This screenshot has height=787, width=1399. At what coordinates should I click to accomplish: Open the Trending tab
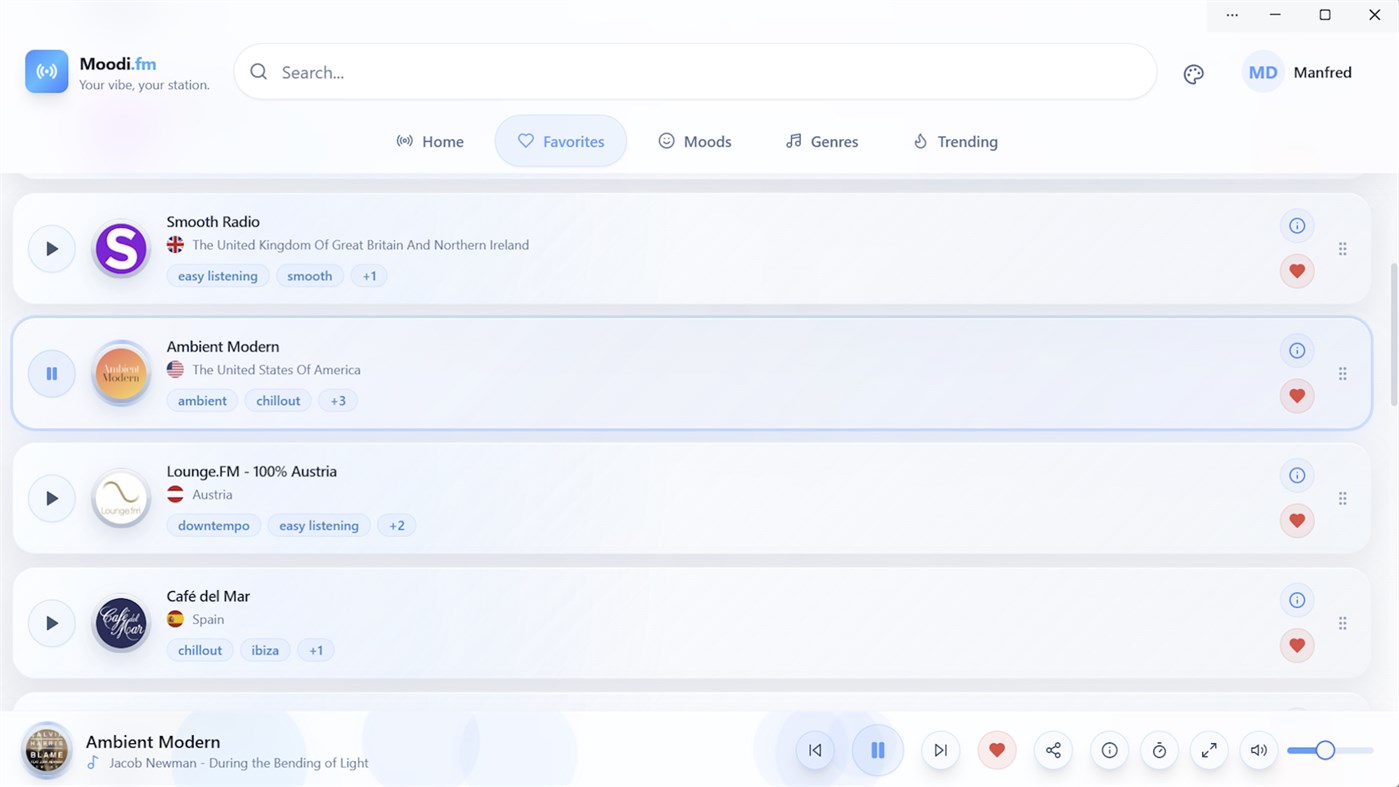point(955,142)
